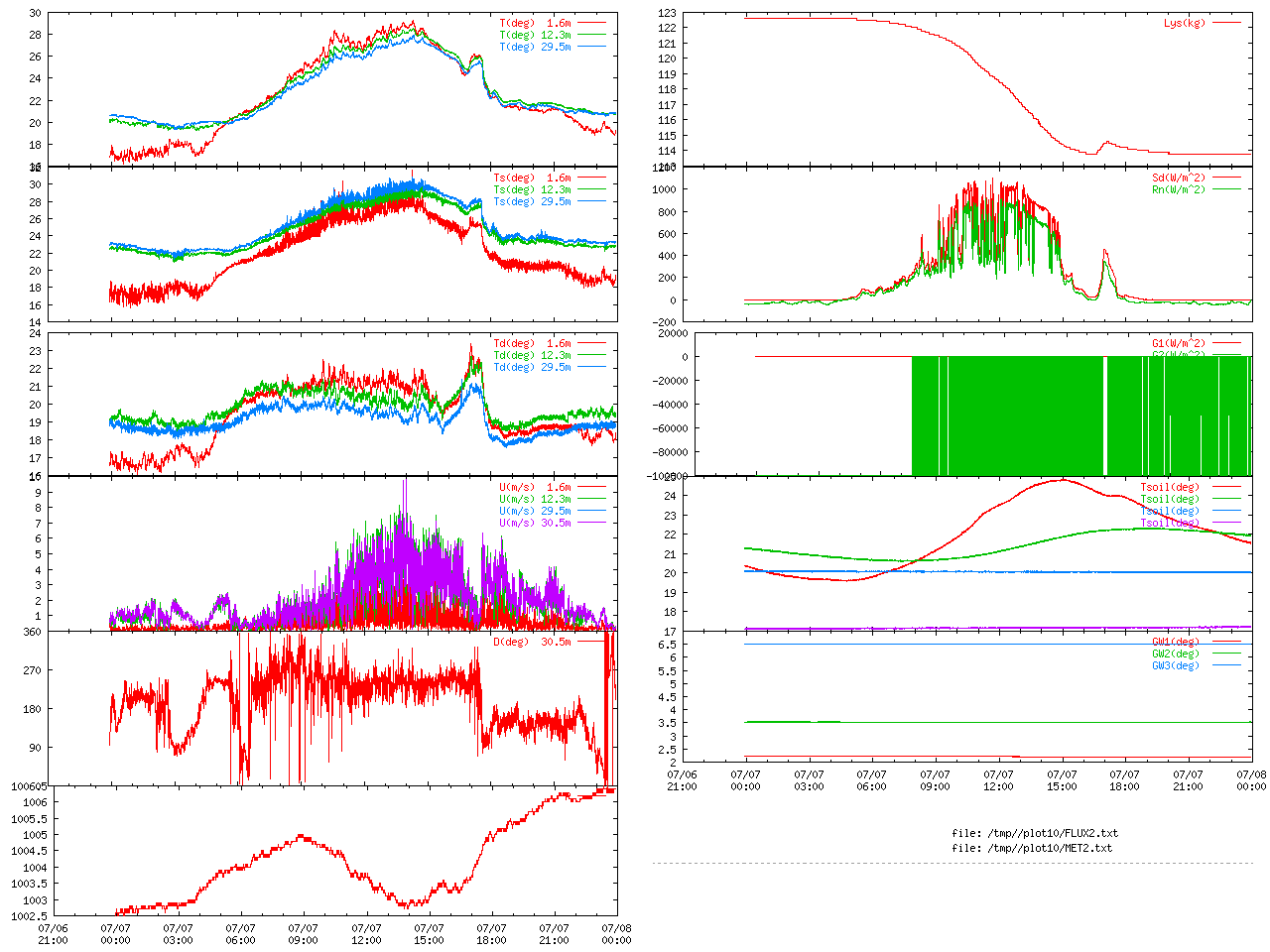Select the "800" radiation axis tick label

coord(667,212)
